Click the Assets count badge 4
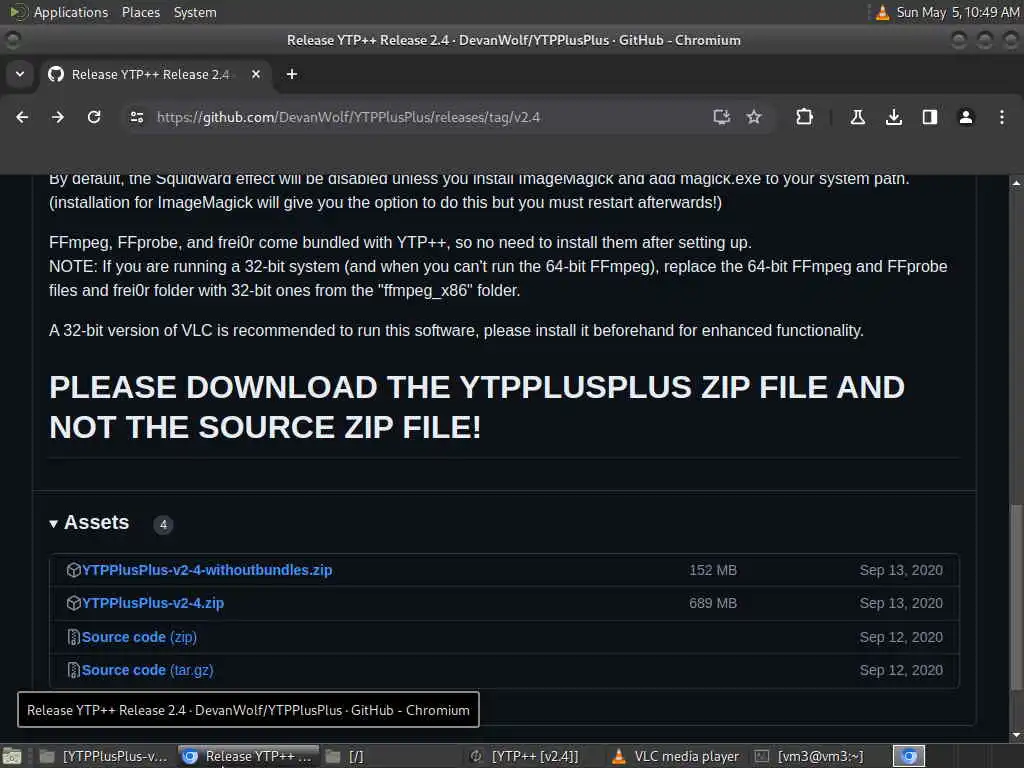This screenshot has width=1024, height=768. click(x=163, y=524)
